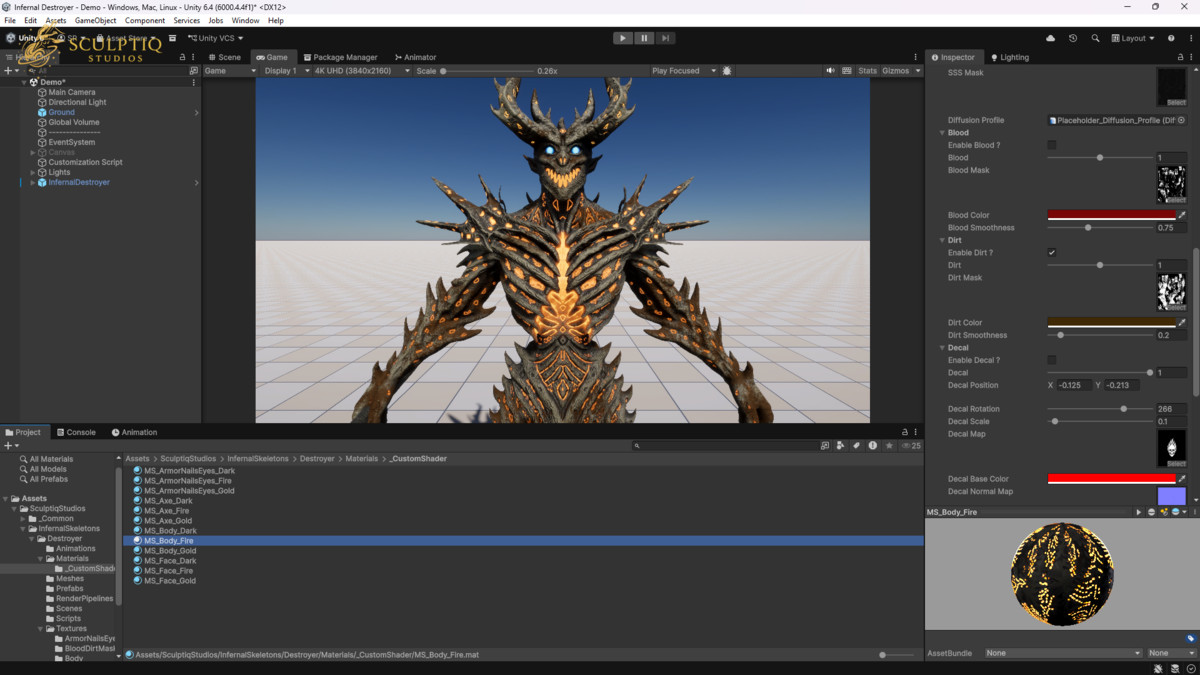
Task: Click the Decal Map texture thumbnail
Action: [x=1171, y=448]
